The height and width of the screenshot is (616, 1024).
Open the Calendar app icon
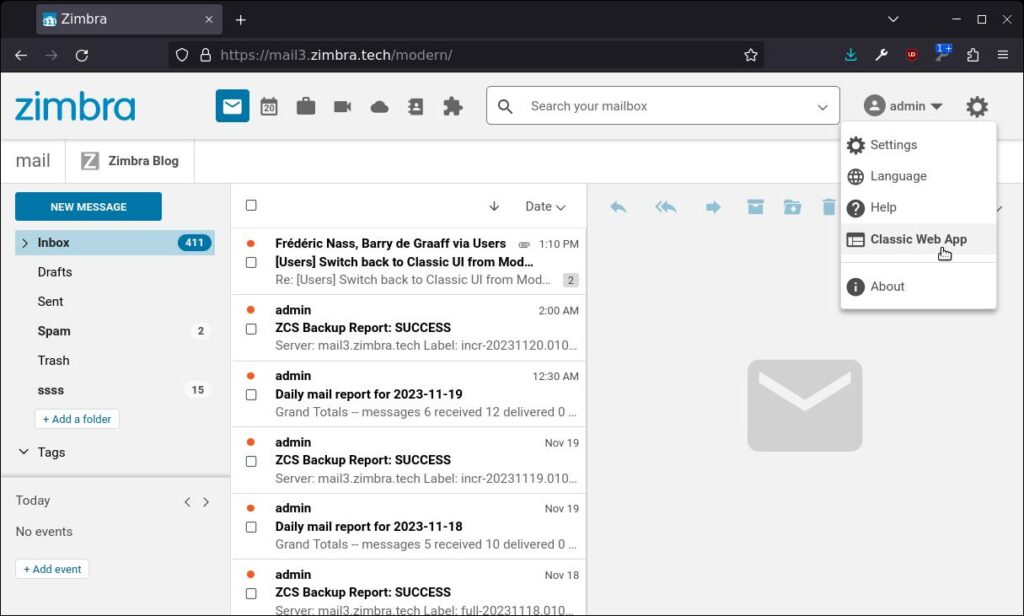(x=268, y=105)
